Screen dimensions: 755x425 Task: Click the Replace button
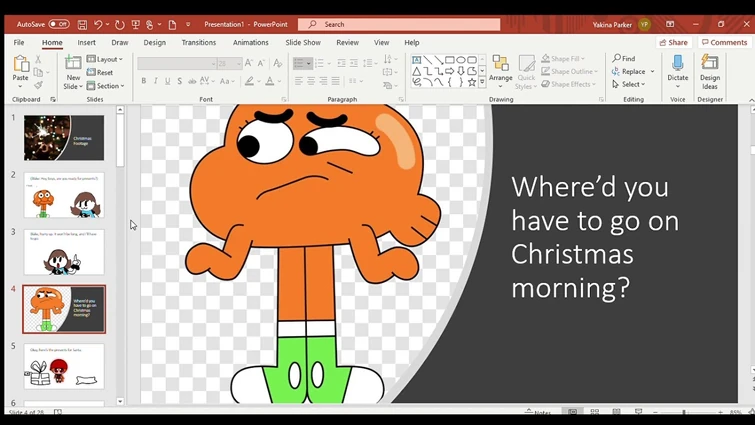(628, 71)
